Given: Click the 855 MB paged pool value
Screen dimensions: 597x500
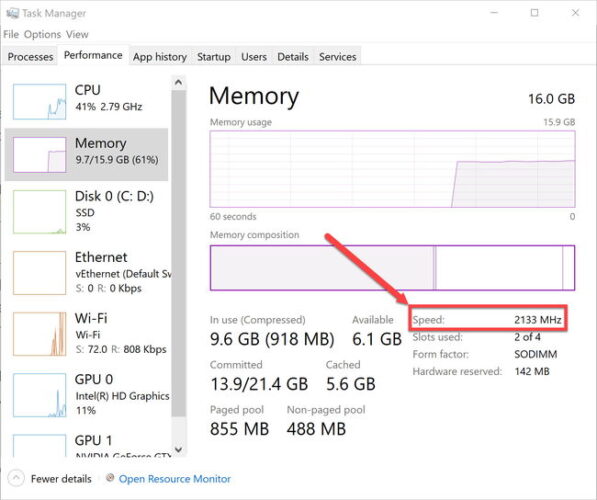Looking at the screenshot, I should click(239, 428).
